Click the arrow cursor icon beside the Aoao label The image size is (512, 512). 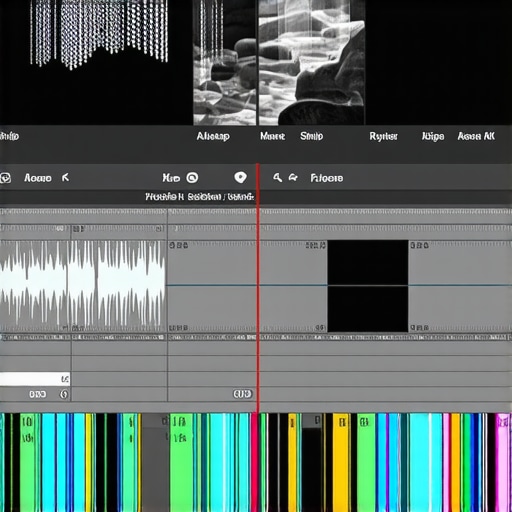(x=66, y=178)
